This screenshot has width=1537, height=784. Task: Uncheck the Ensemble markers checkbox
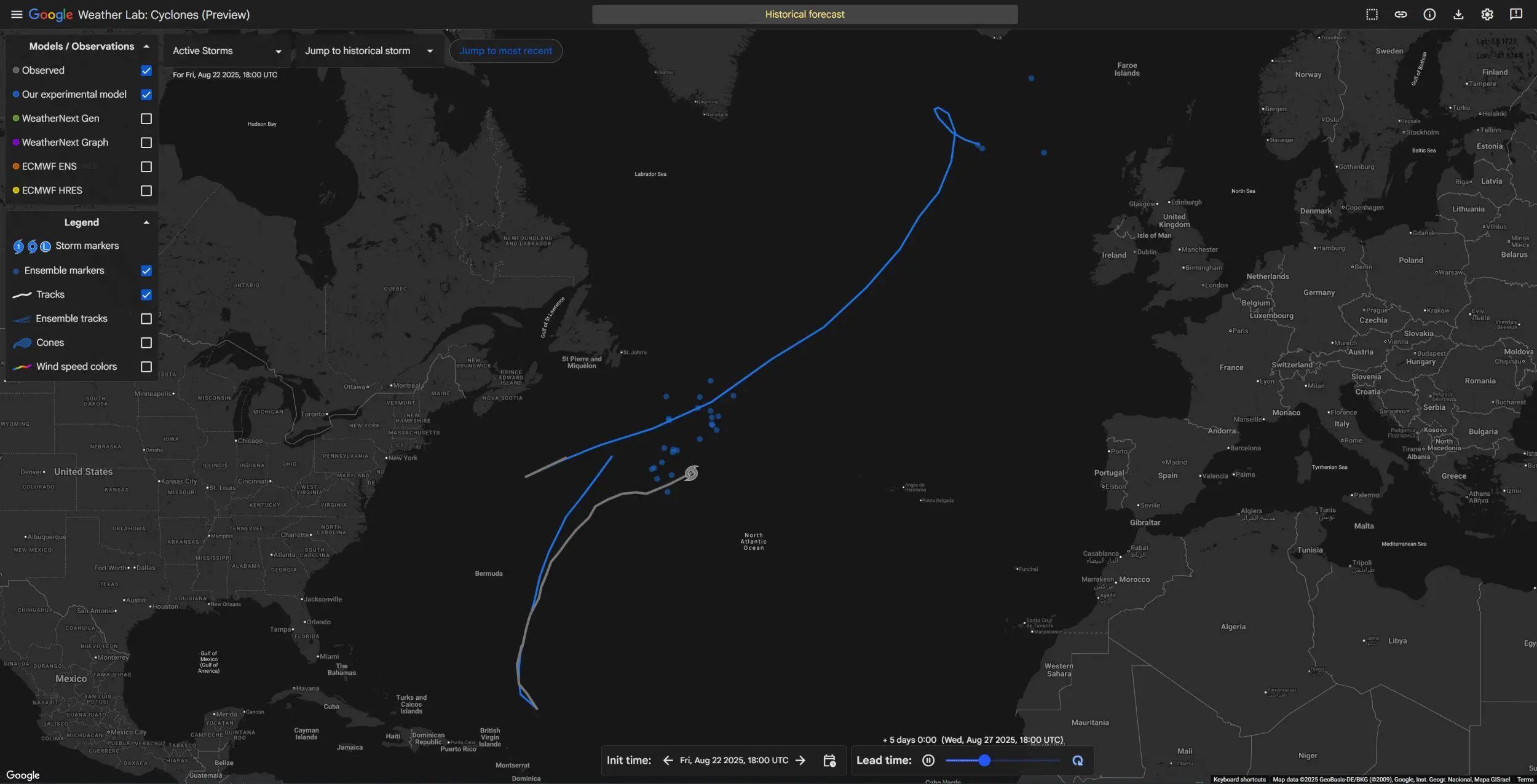click(146, 271)
